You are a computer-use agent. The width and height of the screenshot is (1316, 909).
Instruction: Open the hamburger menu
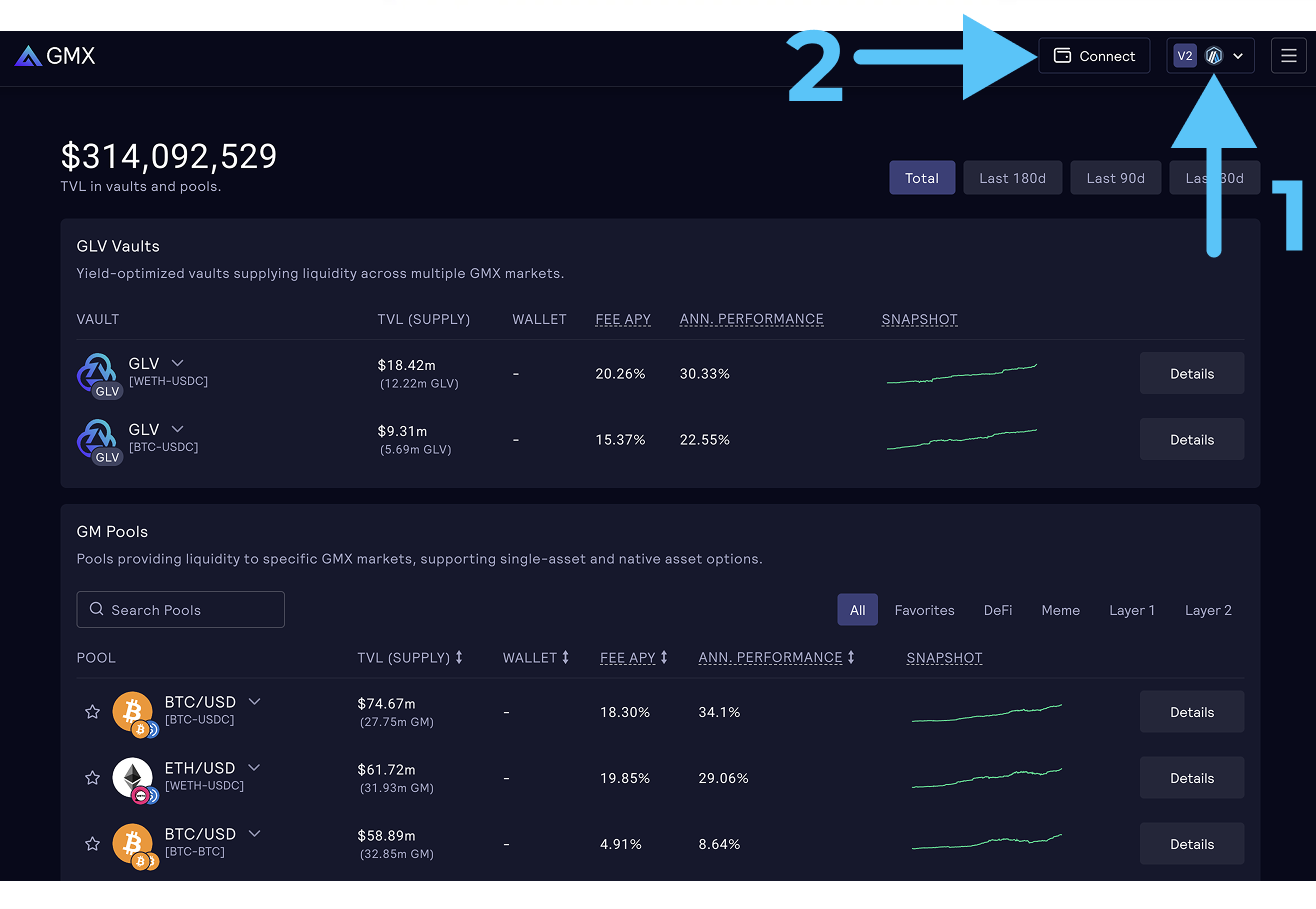coord(1288,56)
